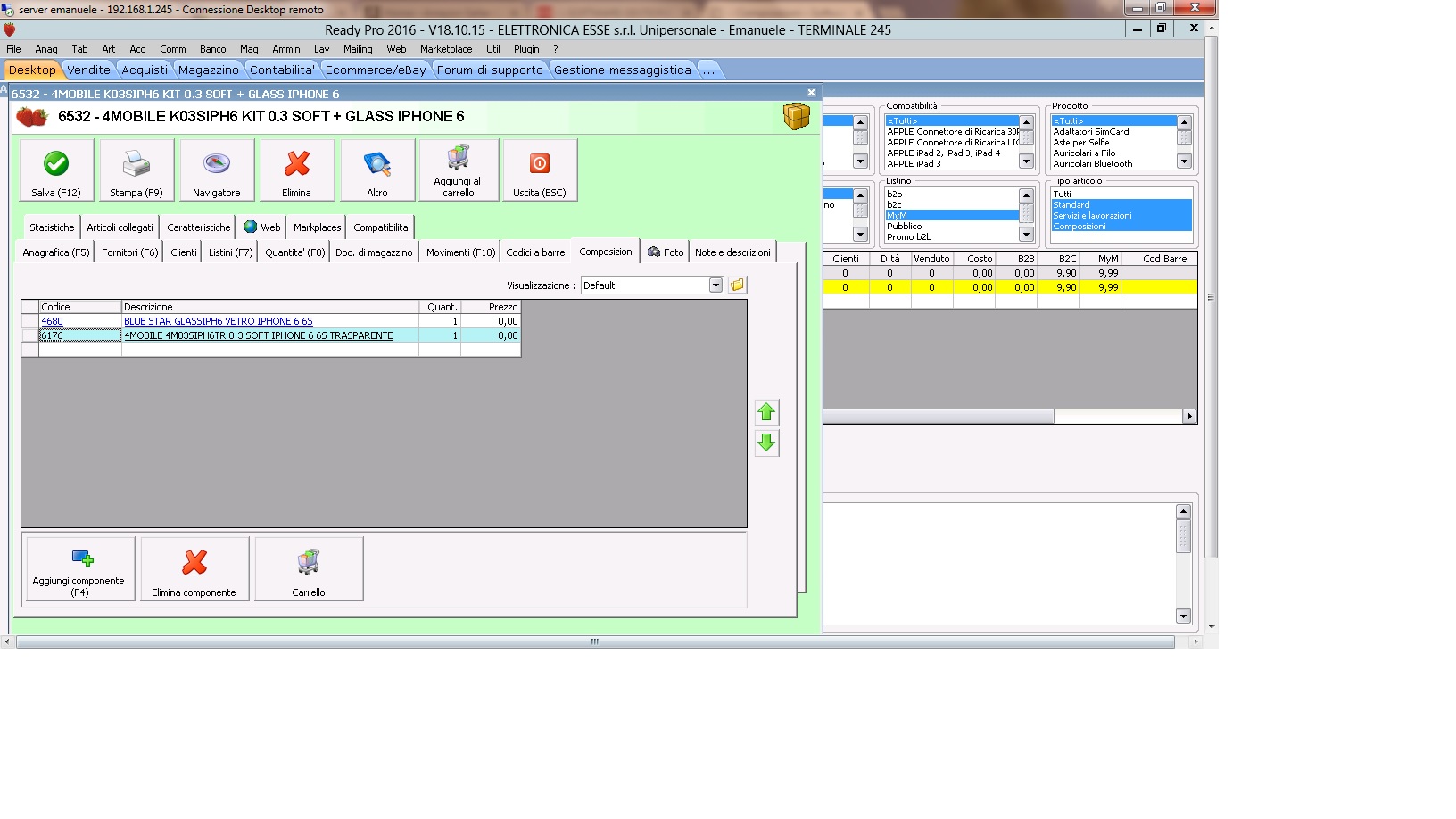
Task: Open the Acquisti main tab
Action: point(145,70)
